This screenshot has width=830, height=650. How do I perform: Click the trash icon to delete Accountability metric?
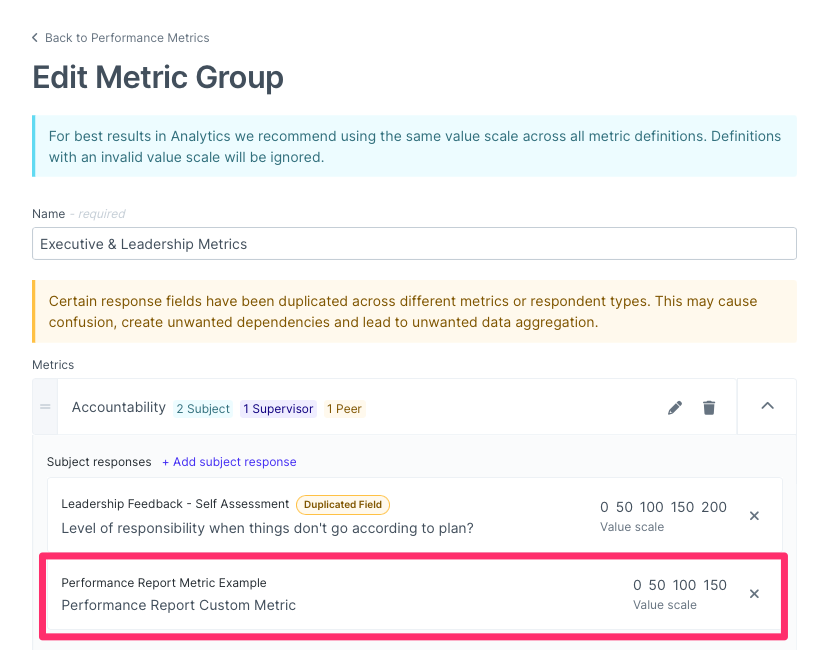pyautogui.click(x=709, y=407)
